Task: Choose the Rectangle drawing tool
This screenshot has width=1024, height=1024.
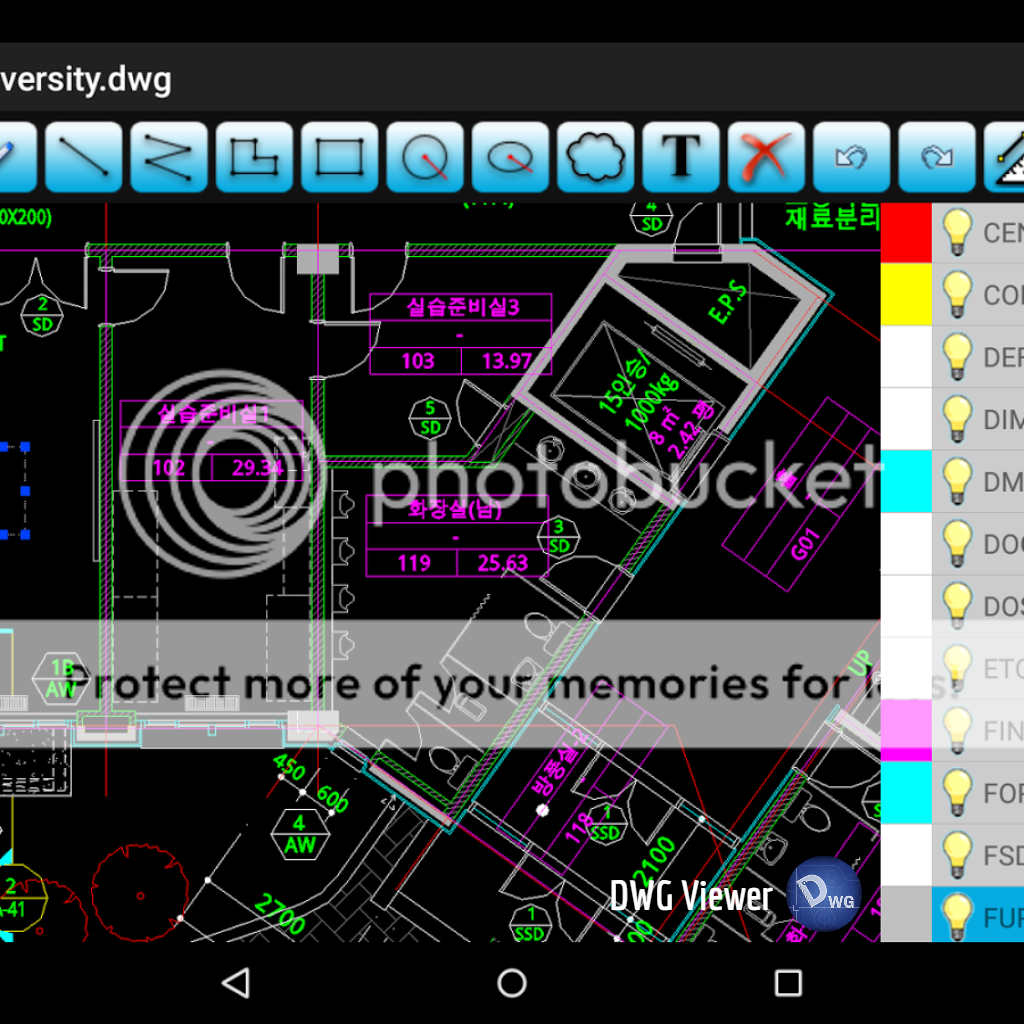Action: coord(340,157)
